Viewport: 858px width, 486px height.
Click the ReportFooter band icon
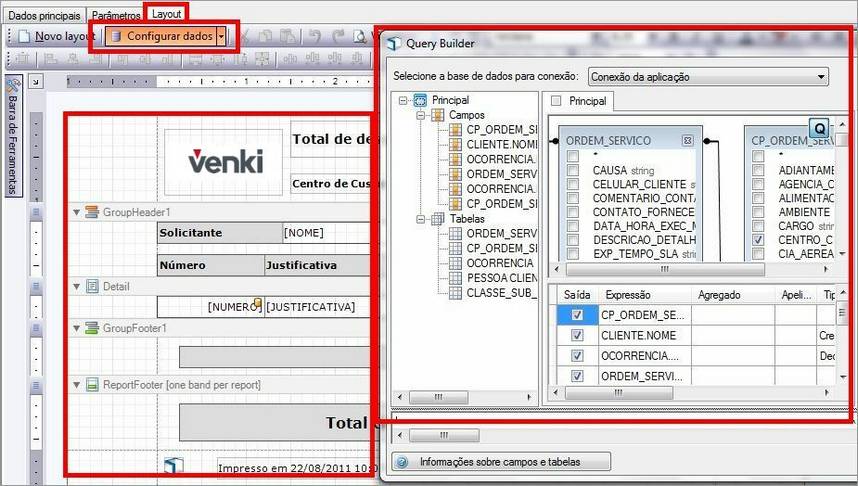92,384
